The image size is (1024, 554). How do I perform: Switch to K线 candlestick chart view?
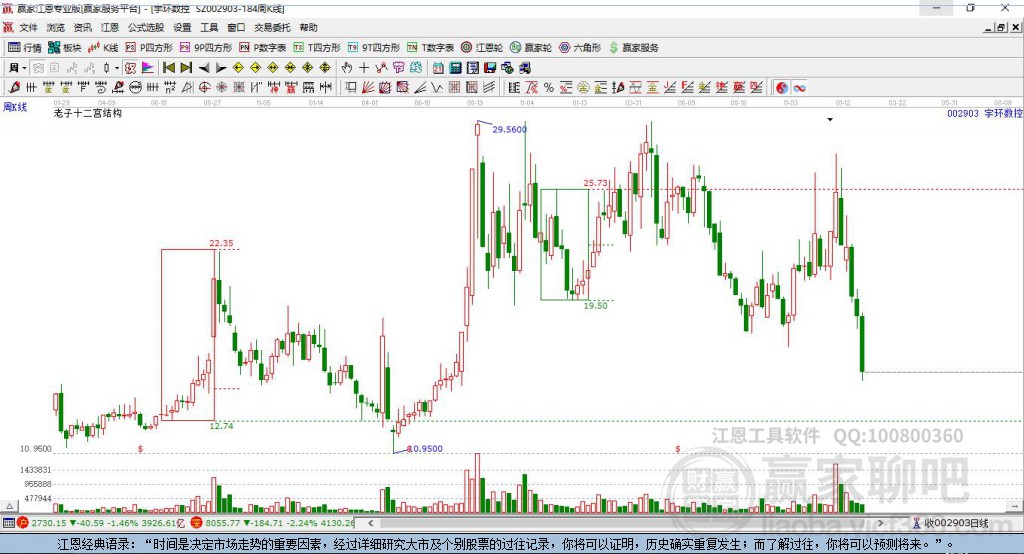[x=103, y=48]
